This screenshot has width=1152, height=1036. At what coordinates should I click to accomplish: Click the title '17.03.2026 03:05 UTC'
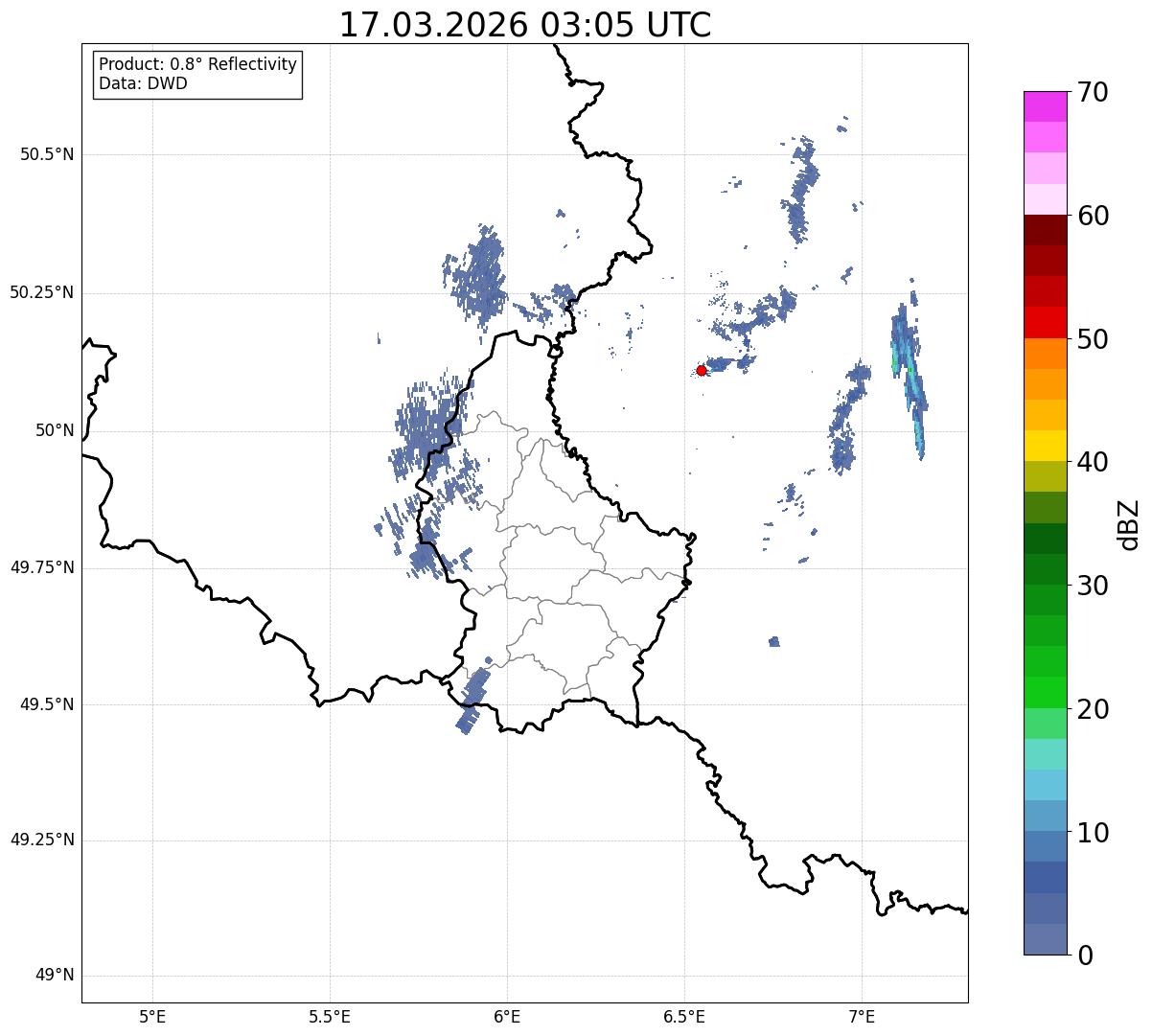point(525,25)
